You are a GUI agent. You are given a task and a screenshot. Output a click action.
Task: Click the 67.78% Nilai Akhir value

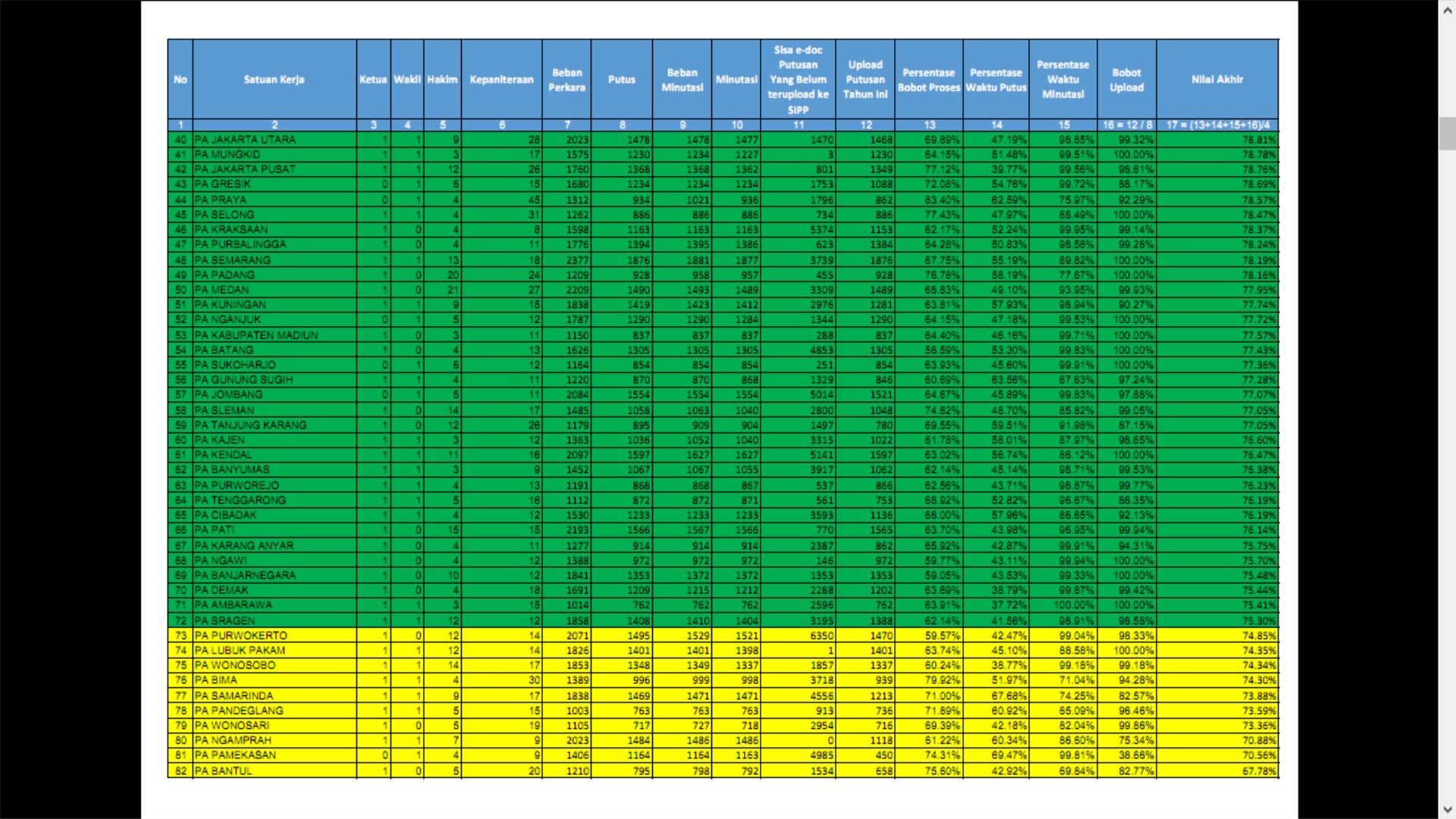tap(1259, 770)
